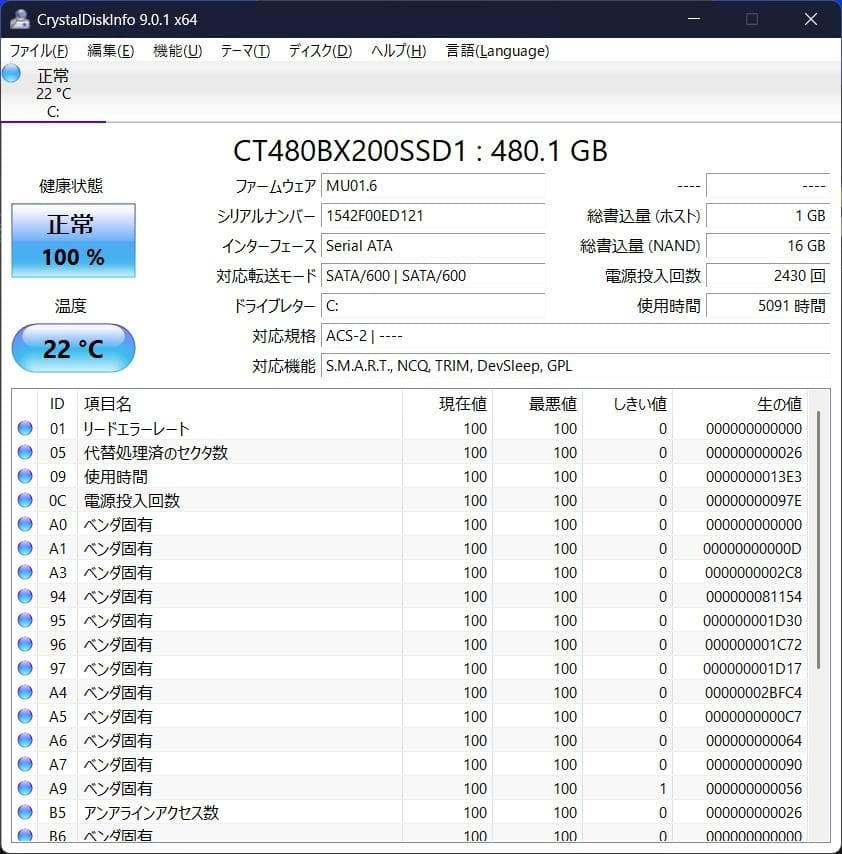Click the SMART list vertical scrollbar
Image resolution: width=842 pixels, height=854 pixels.
[818, 539]
